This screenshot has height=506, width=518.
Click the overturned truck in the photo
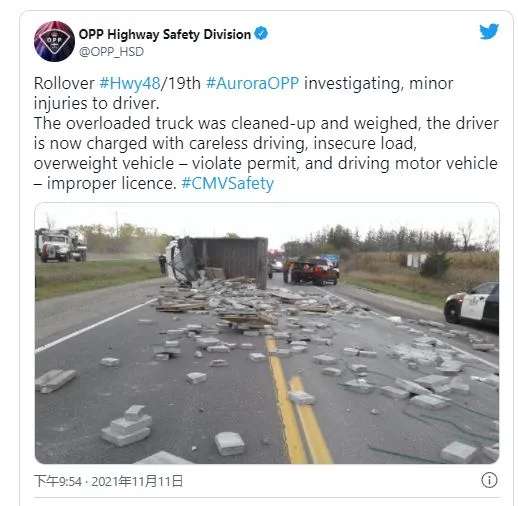coord(217,261)
